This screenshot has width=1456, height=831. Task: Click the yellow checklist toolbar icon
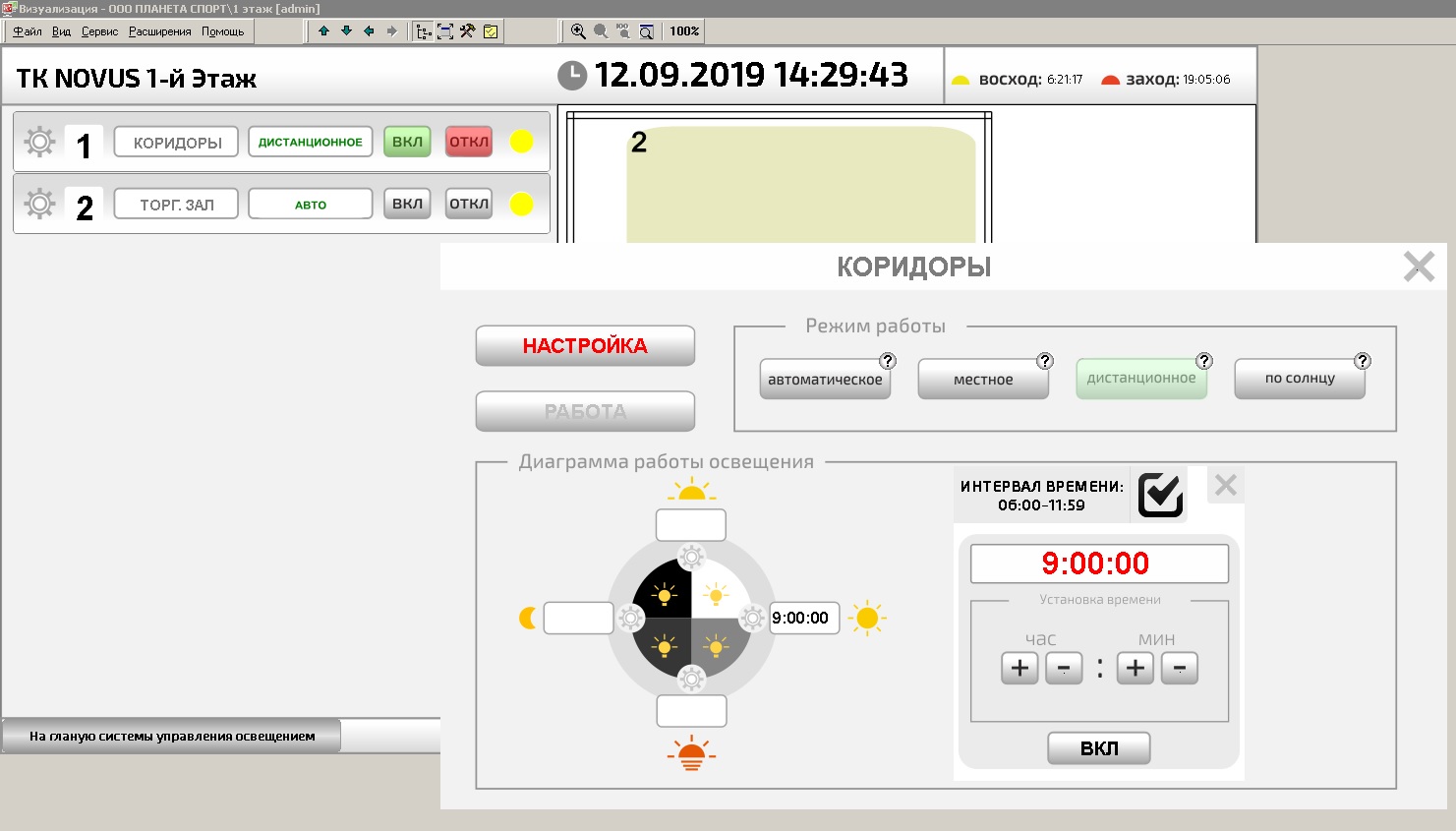pos(491,31)
